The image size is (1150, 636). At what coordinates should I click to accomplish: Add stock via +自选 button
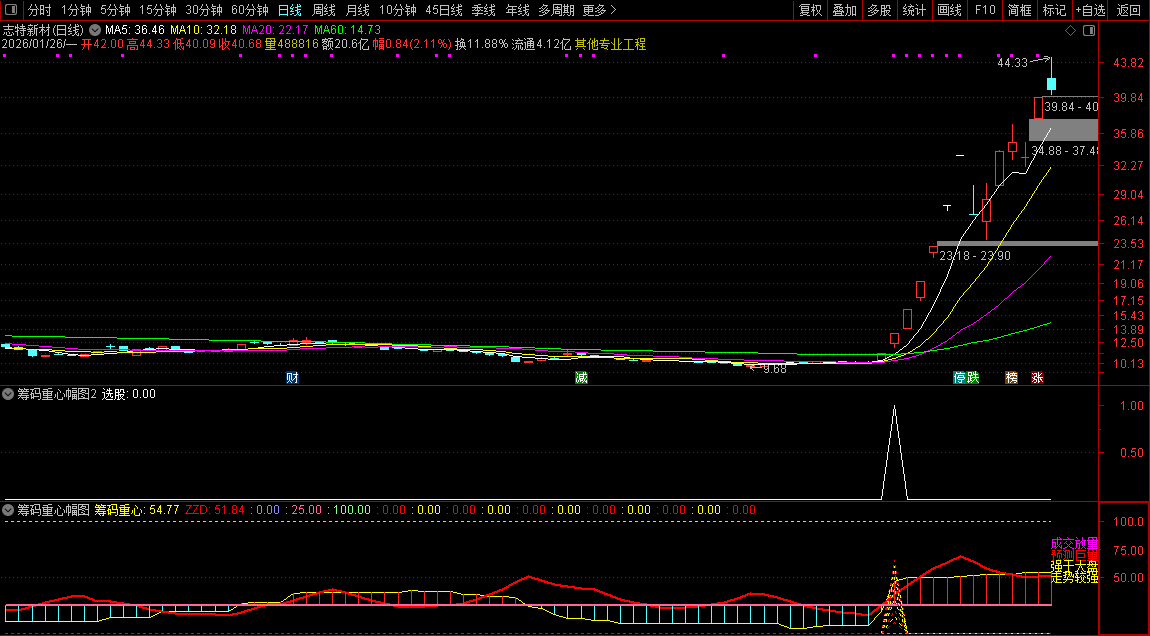1091,10
